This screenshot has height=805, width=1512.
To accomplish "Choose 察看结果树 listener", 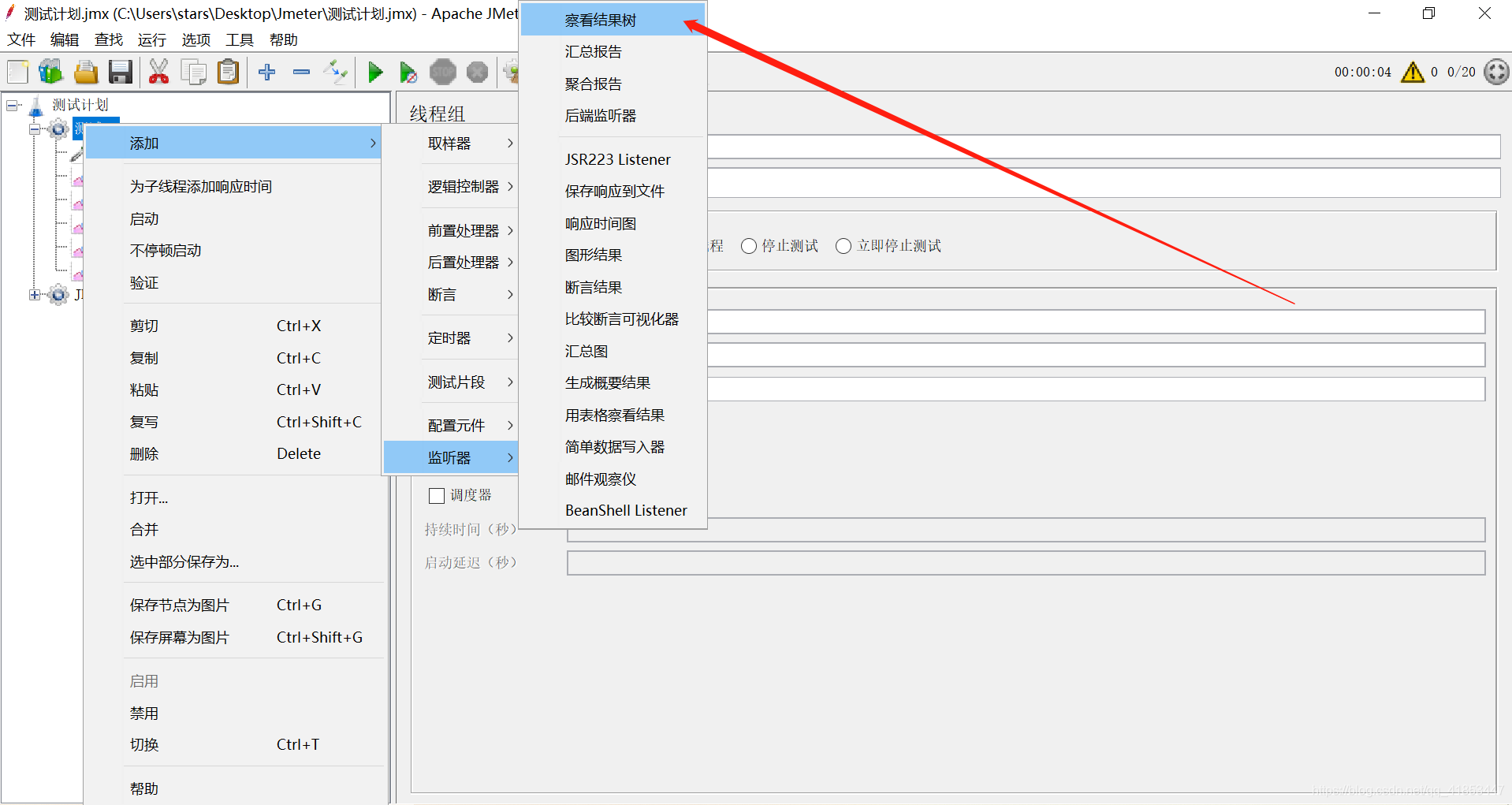I will pos(613,20).
